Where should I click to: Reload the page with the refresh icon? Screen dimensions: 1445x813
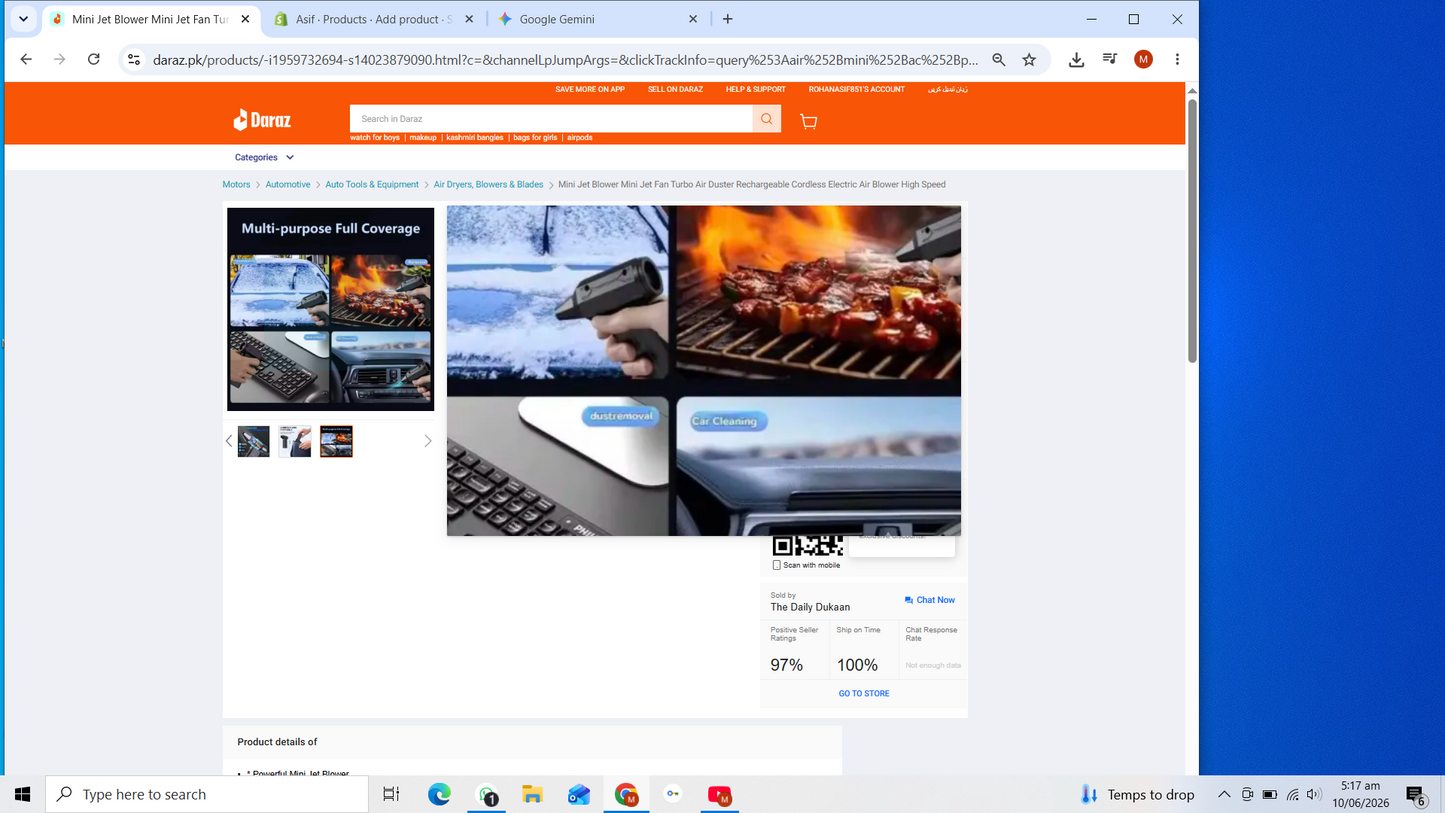point(94,60)
